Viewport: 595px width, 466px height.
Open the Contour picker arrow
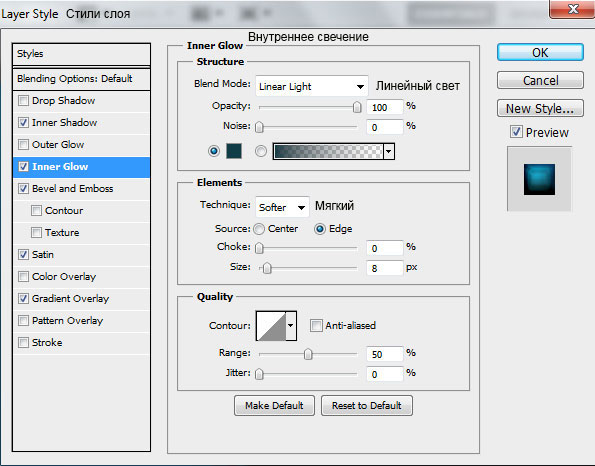tap(291, 326)
